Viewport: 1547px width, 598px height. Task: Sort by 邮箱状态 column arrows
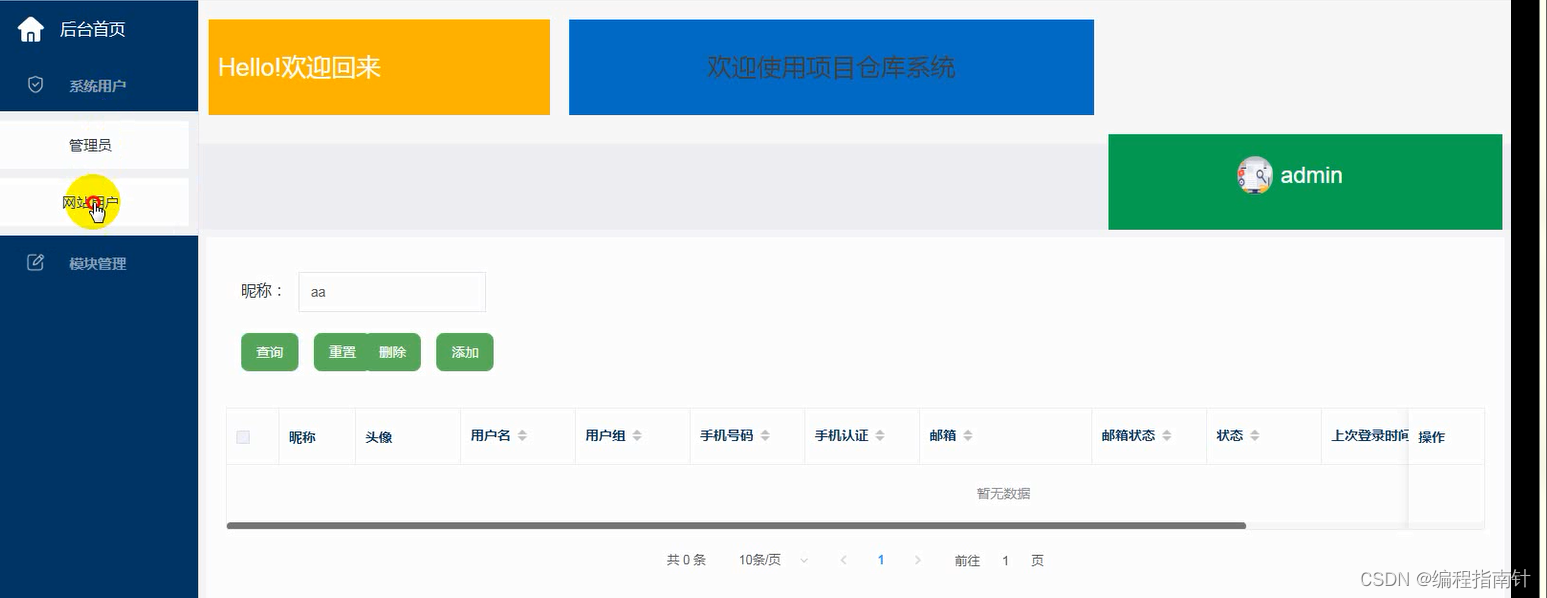point(1167,436)
